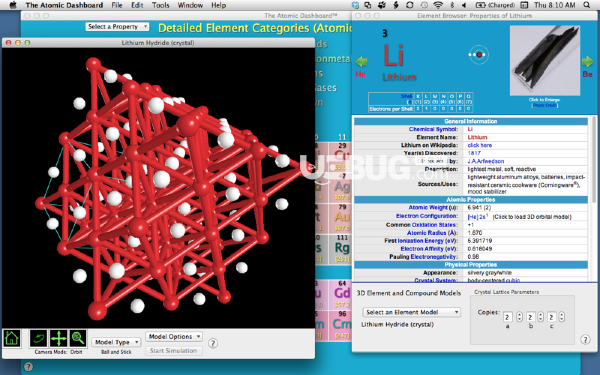The width and height of the screenshot is (600, 375).
Task: Click the lithium atom orbital icon
Action: tap(479, 55)
